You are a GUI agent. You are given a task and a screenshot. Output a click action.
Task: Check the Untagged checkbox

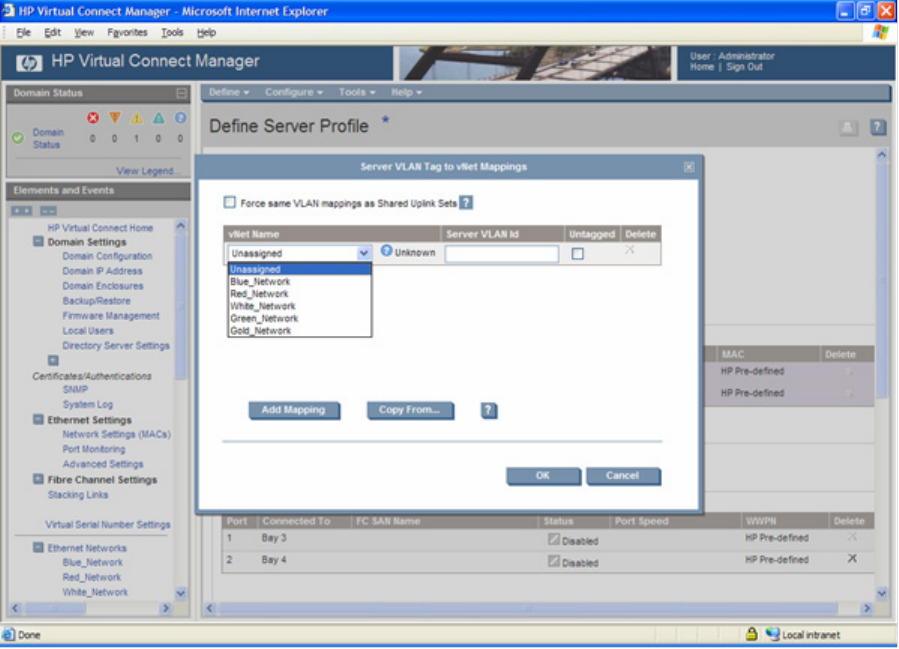(x=577, y=253)
